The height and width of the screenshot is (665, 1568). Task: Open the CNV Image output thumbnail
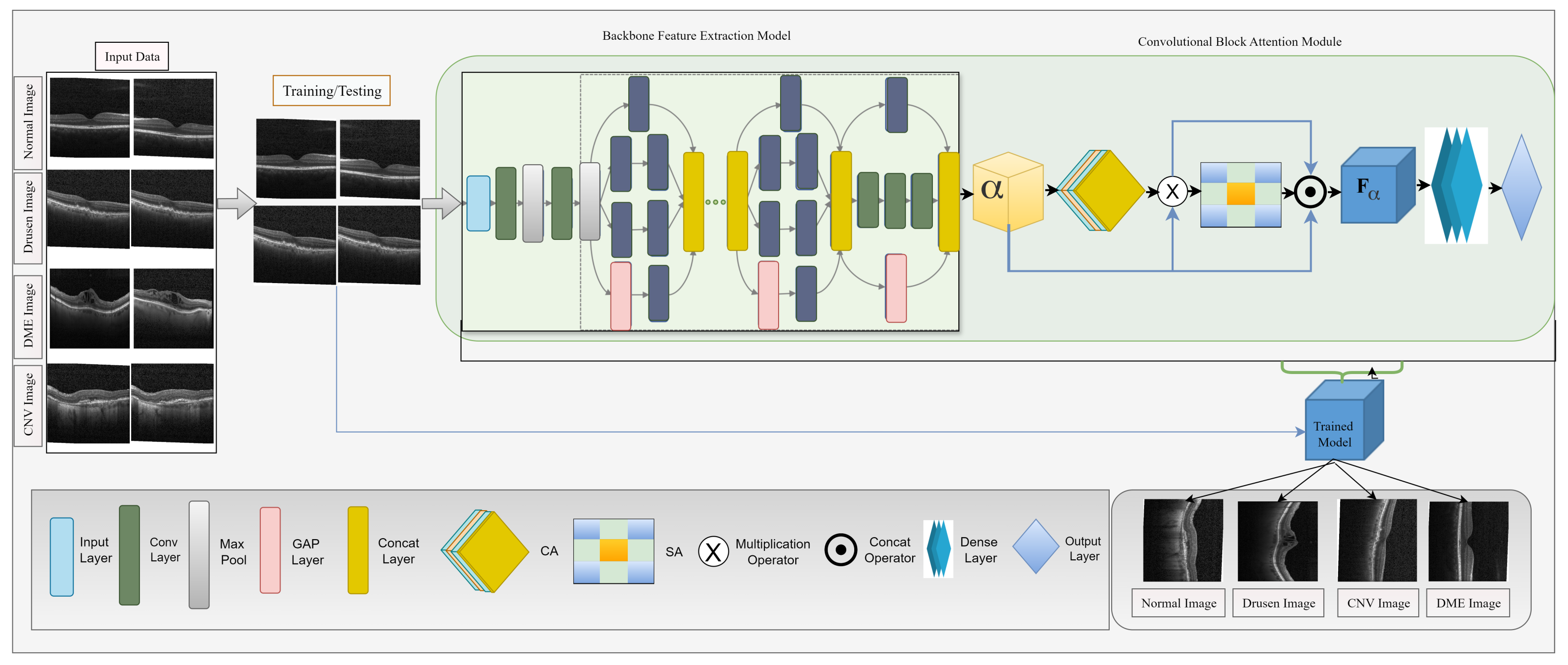1377,540
